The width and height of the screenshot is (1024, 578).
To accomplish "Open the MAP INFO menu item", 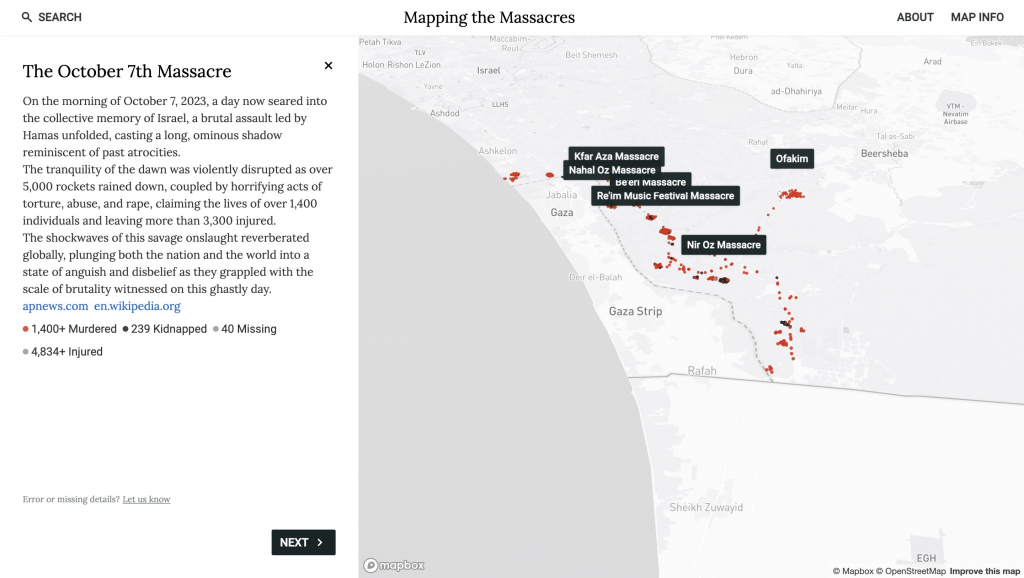I will 977,17.
